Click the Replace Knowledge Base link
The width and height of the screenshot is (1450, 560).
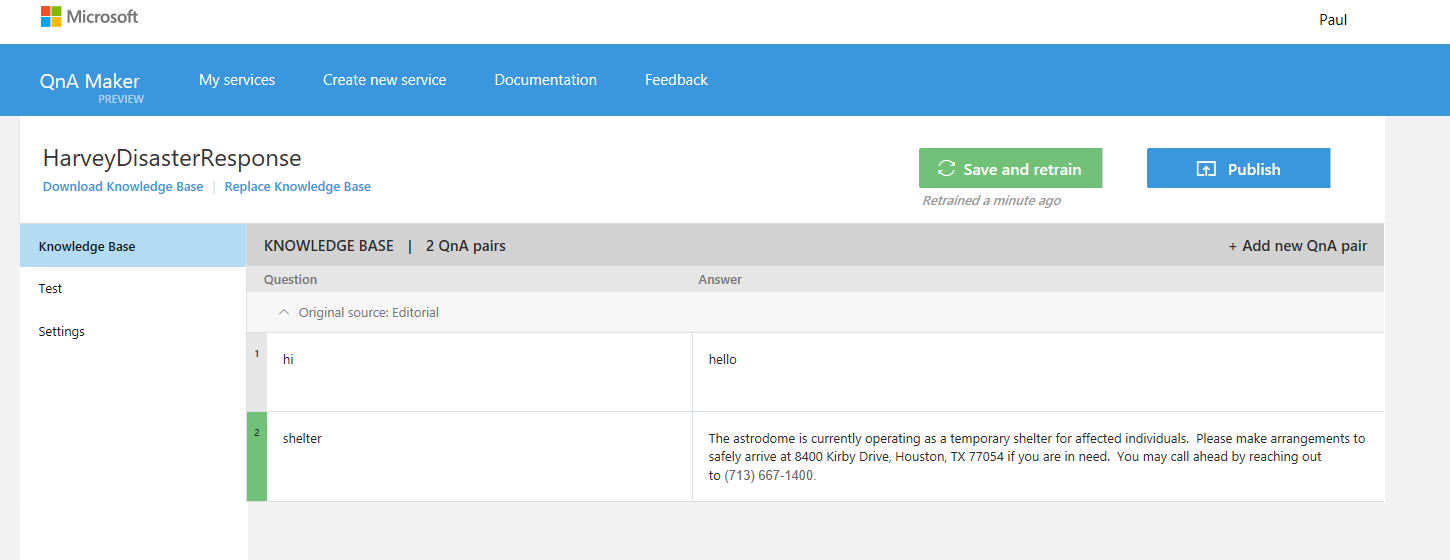(297, 187)
